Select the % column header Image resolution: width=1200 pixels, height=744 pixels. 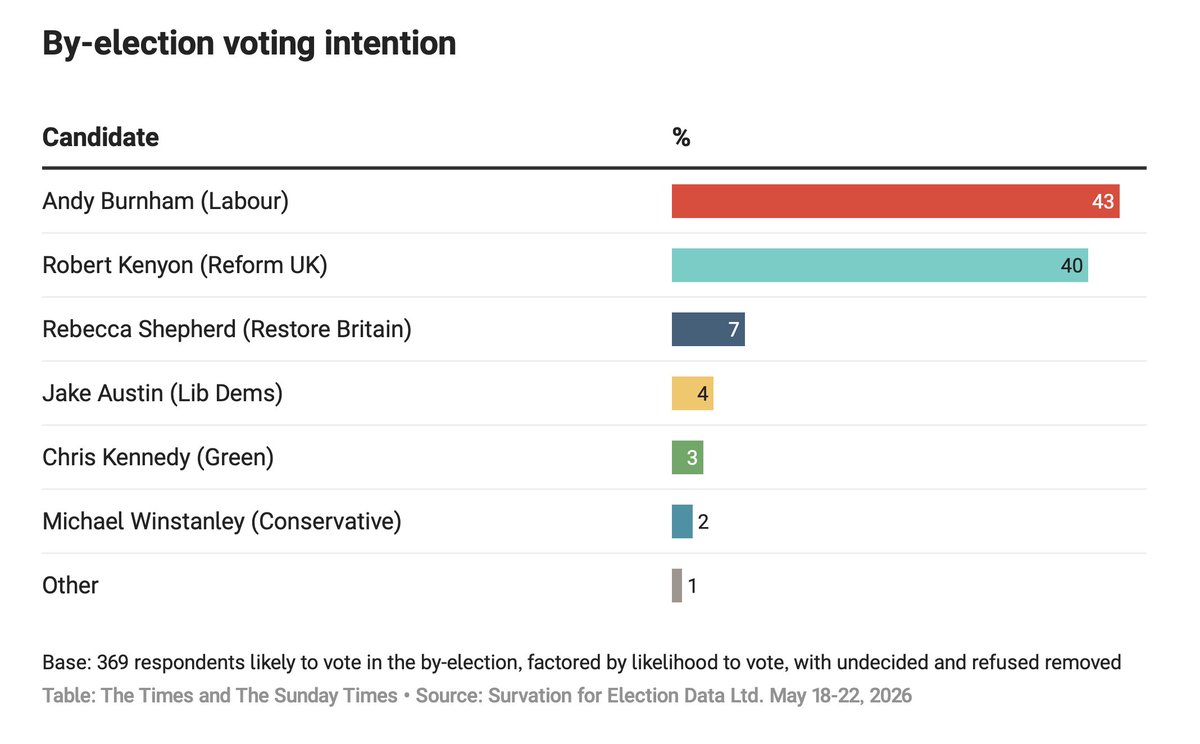click(x=681, y=137)
